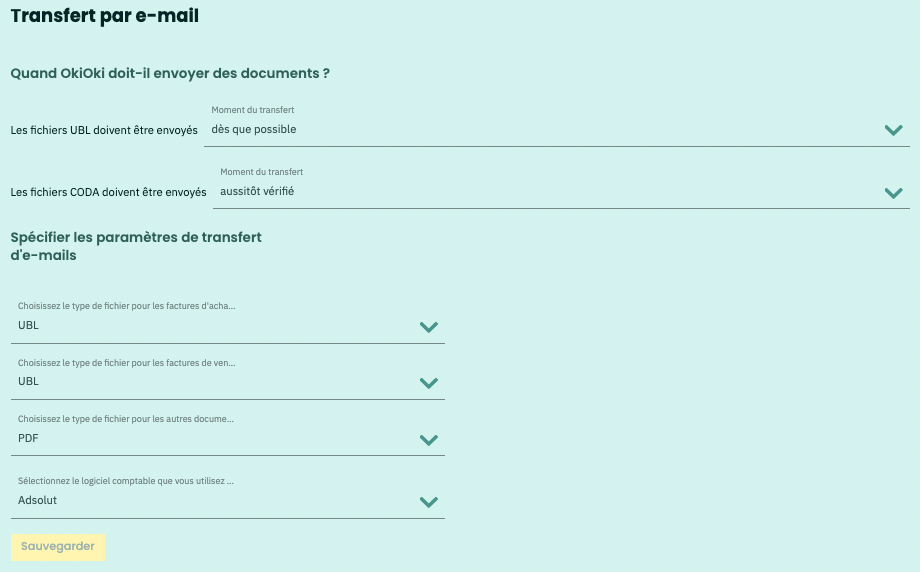The image size is (920, 572).
Task: Click the chevron on UBL files transfer moment
Action: (x=893, y=130)
